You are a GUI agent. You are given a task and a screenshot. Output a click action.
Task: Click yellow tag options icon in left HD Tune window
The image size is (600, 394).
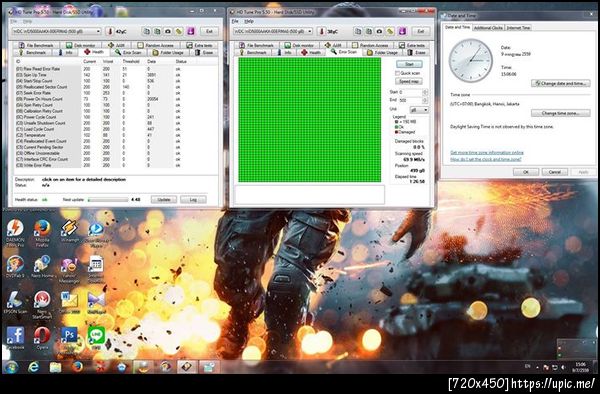[179, 31]
